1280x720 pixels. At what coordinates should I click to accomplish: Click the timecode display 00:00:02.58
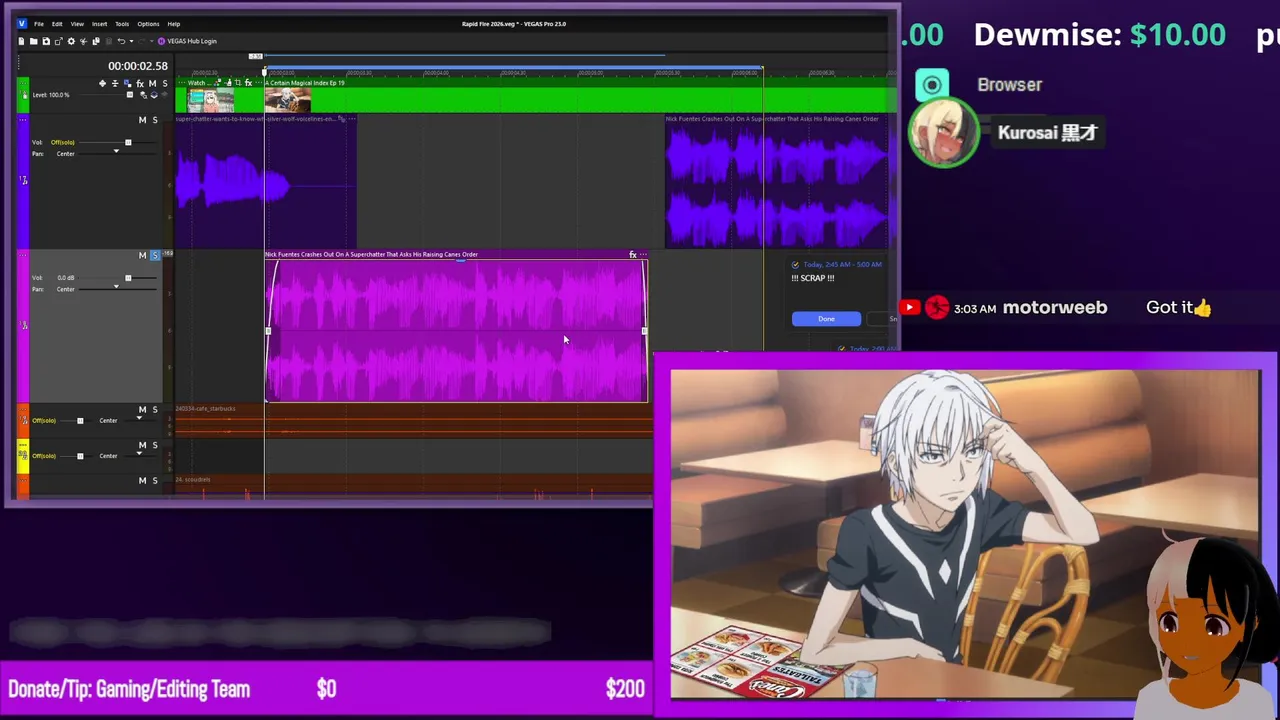click(x=138, y=66)
